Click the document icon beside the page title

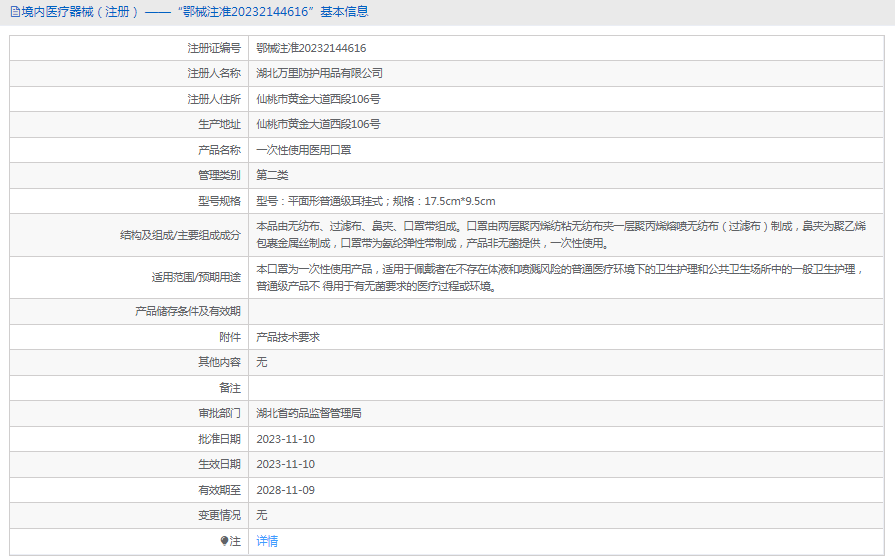click(15, 11)
